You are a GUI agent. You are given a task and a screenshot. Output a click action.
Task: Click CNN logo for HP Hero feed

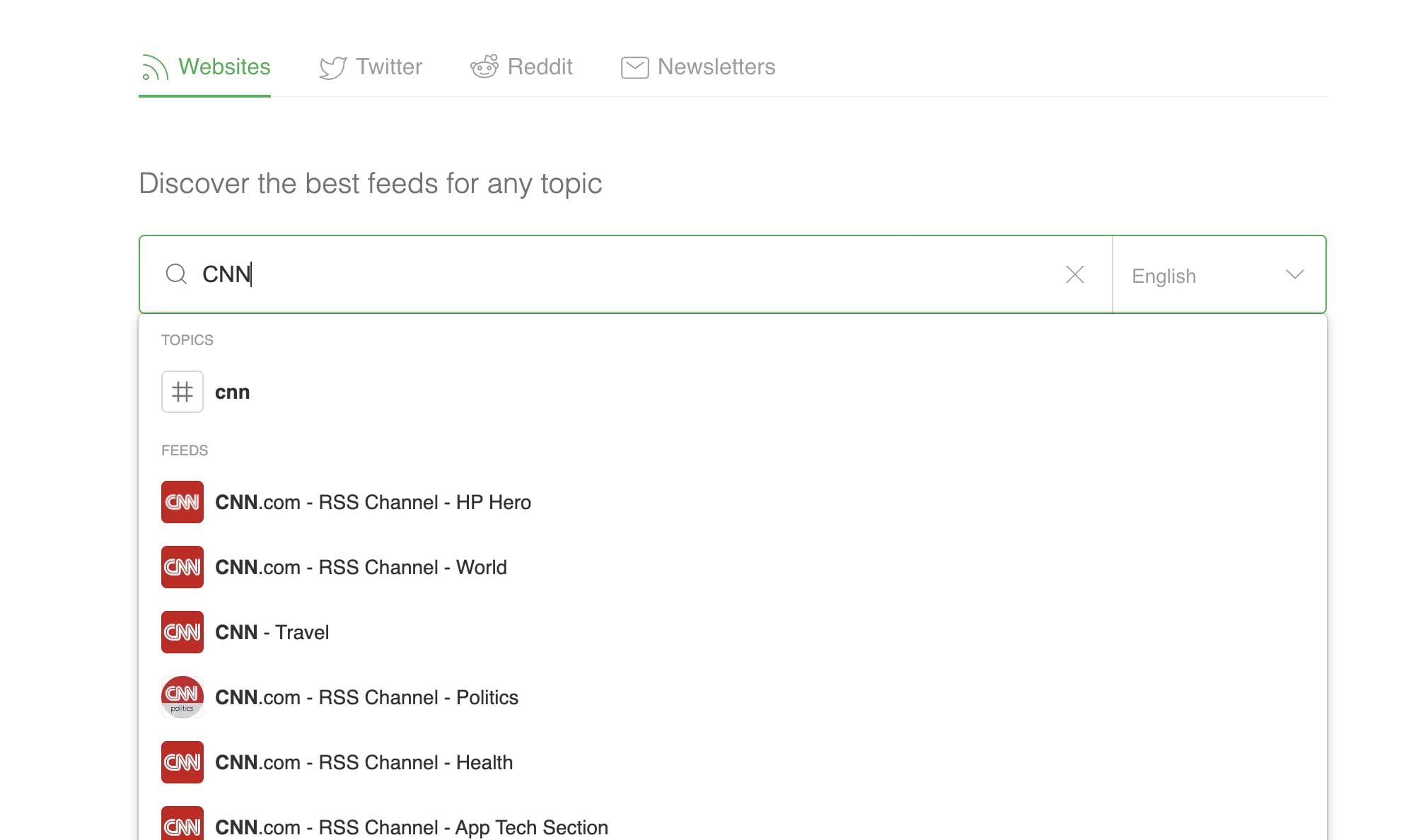coord(182,502)
